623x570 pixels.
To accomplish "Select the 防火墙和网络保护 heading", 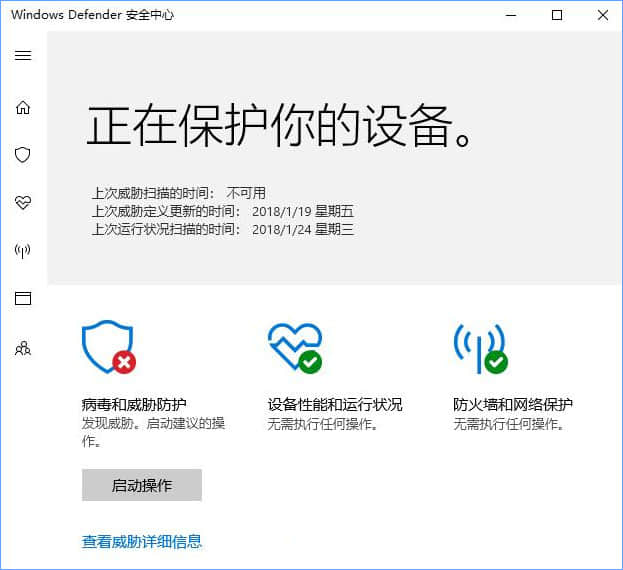I will (x=513, y=405).
